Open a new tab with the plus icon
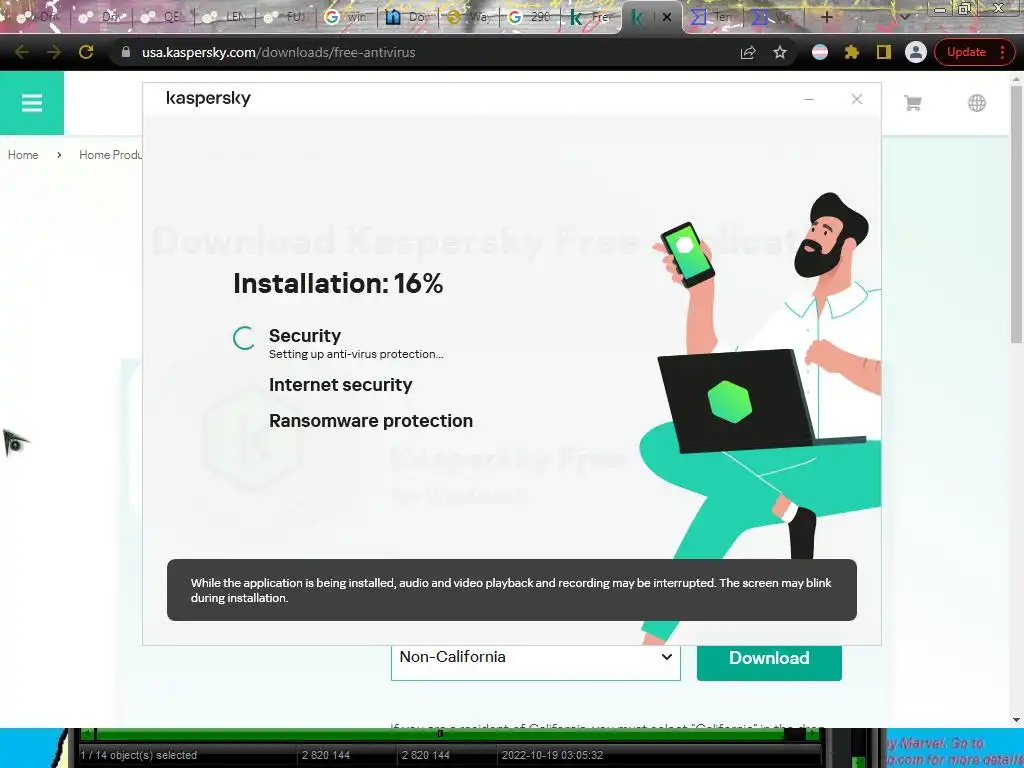 click(826, 17)
